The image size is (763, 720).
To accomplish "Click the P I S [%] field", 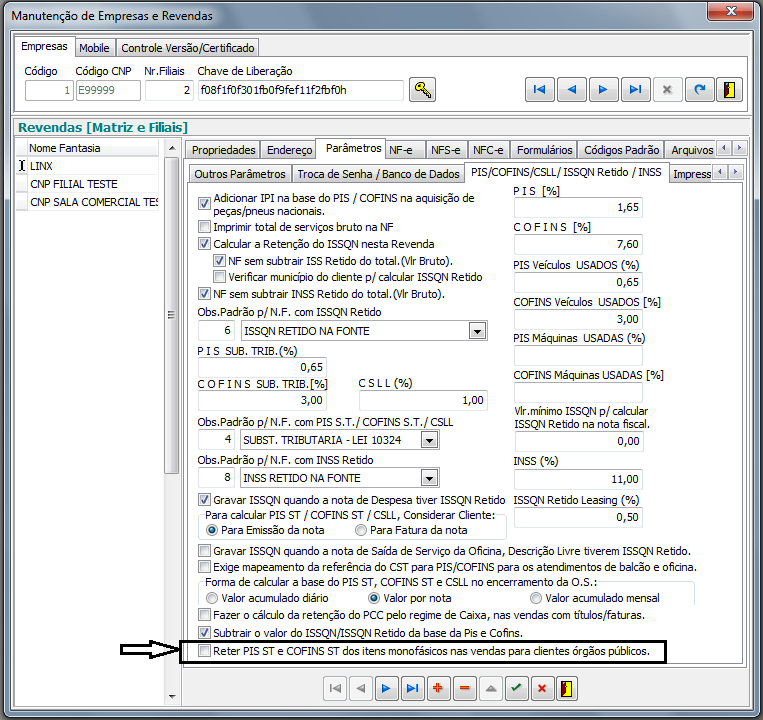I will 578,207.
